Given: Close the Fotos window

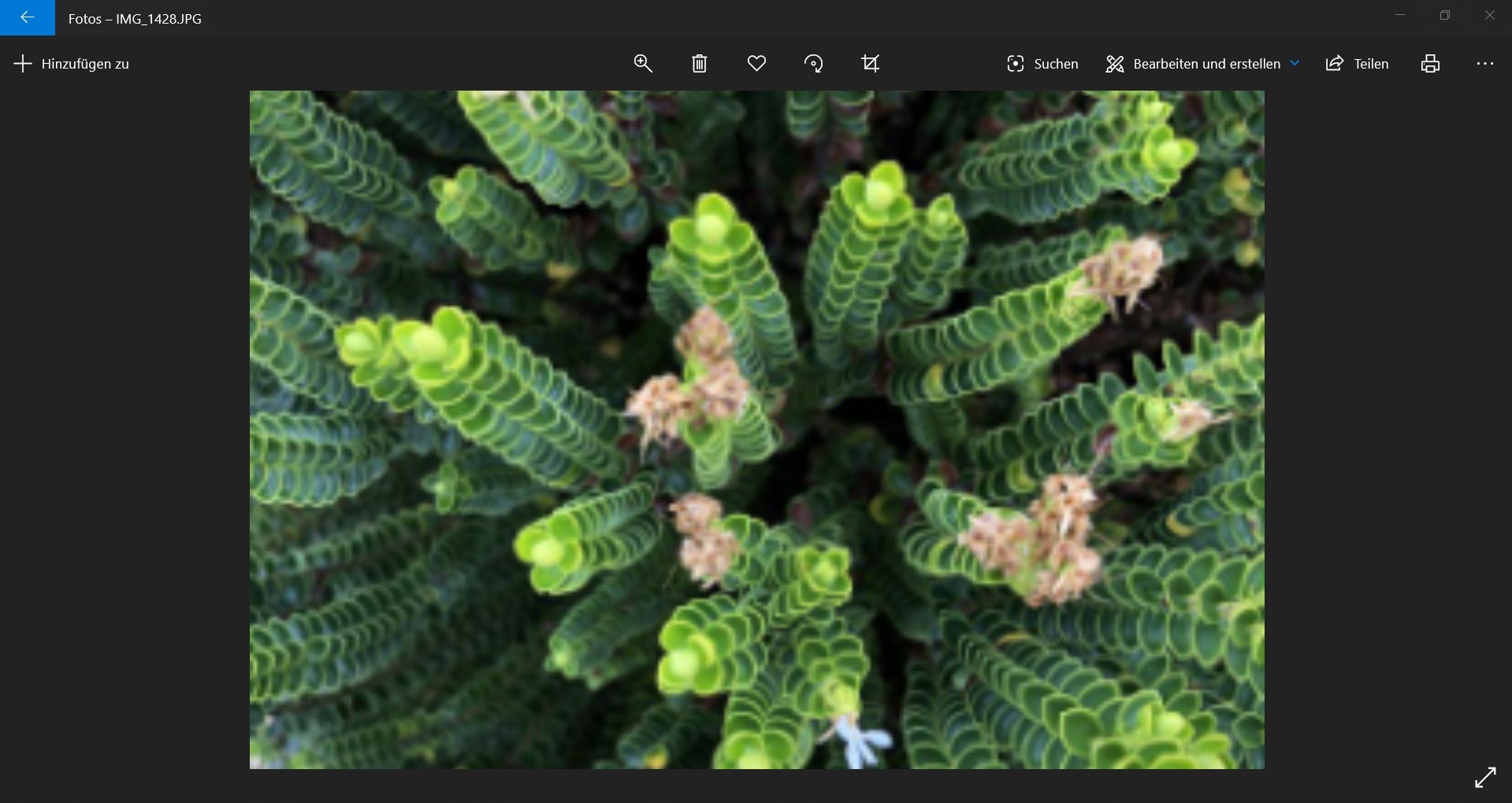Looking at the screenshot, I should (x=1489, y=16).
